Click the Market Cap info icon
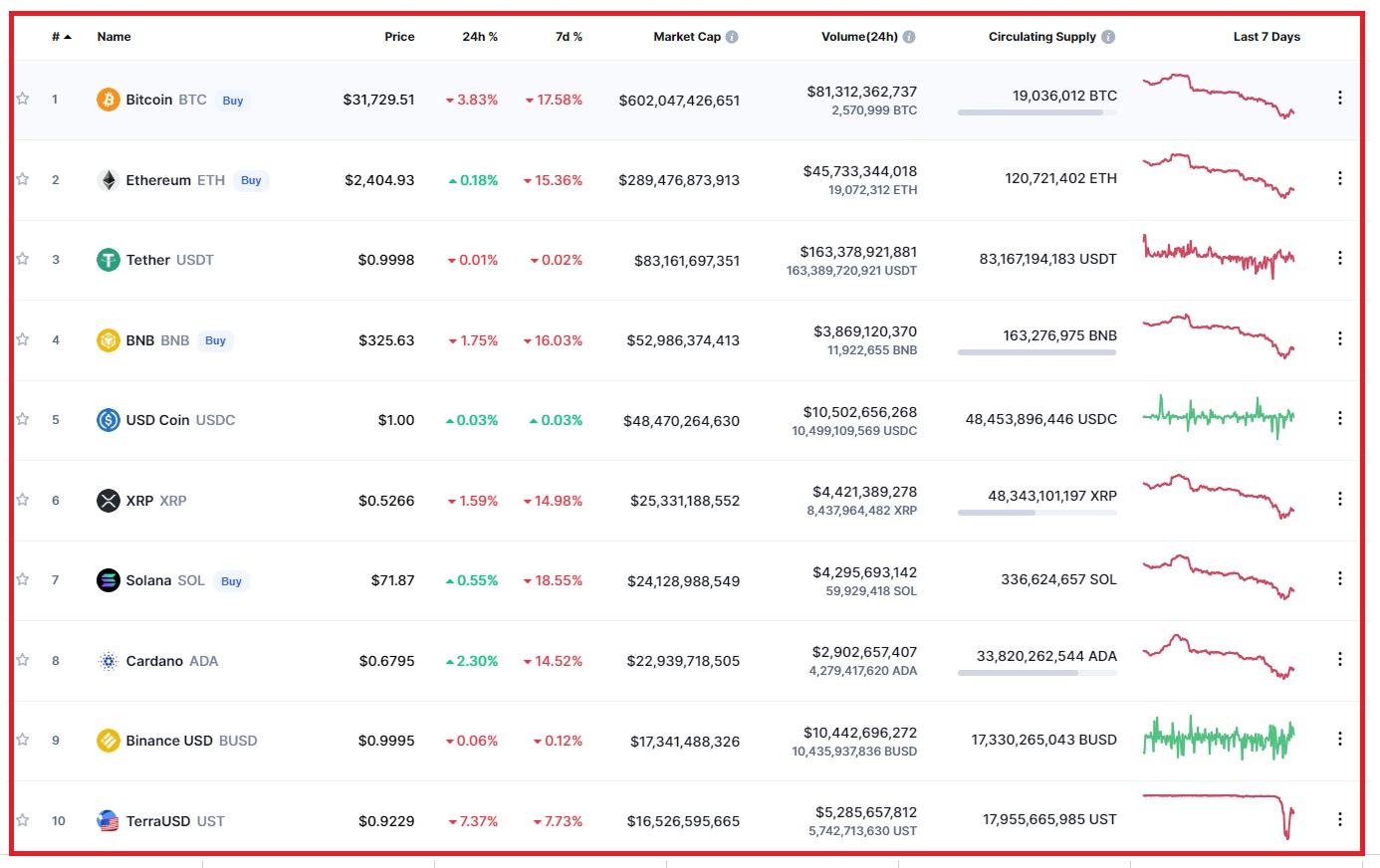1380x868 pixels. tap(732, 37)
